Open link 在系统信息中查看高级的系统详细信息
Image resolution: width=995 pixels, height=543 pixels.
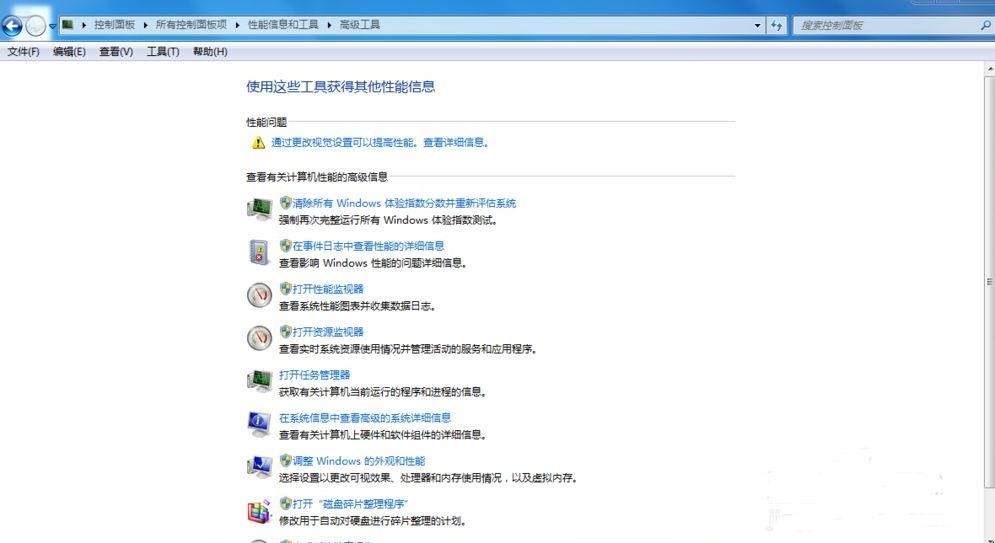tap(365, 418)
